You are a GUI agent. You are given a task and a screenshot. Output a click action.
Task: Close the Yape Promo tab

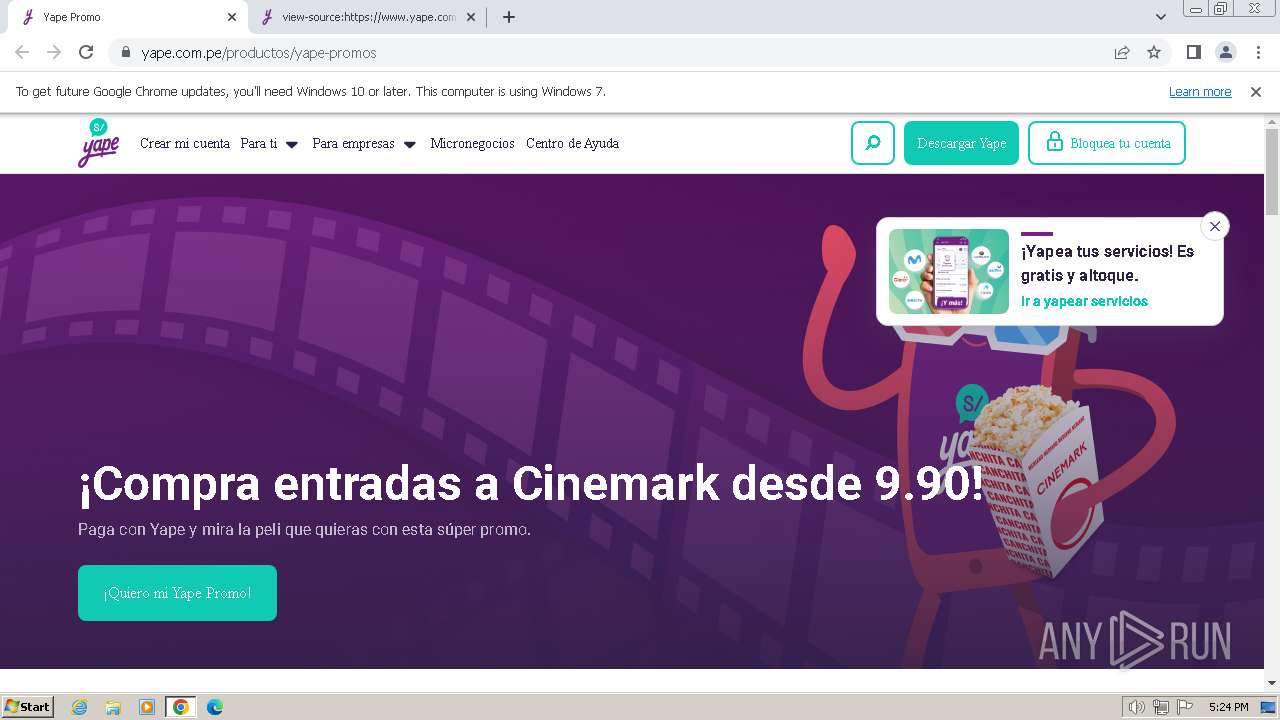click(232, 17)
